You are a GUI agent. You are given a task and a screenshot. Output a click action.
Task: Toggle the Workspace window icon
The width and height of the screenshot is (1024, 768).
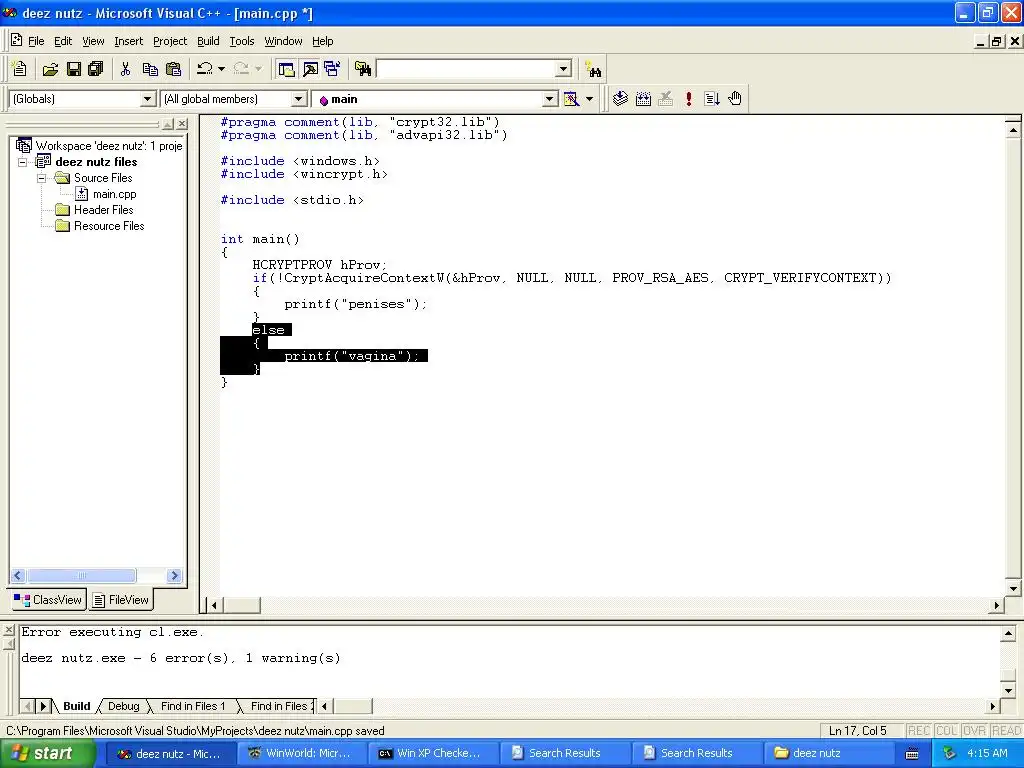coord(286,69)
